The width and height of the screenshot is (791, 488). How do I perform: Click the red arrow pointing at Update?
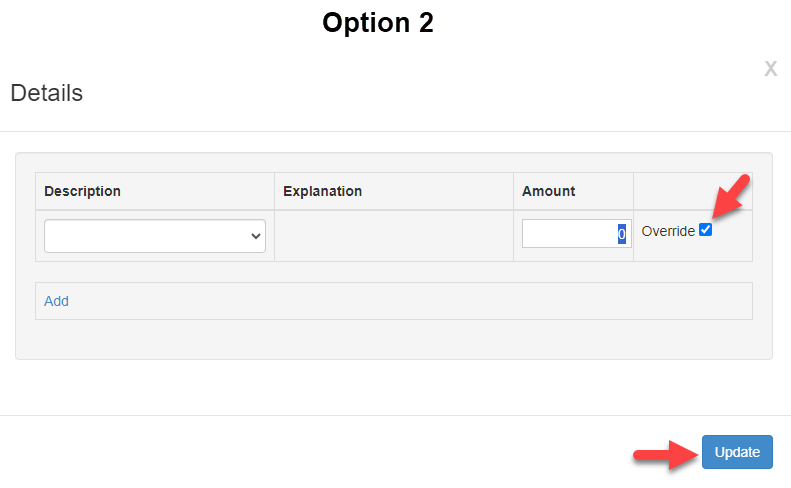[x=665, y=455]
